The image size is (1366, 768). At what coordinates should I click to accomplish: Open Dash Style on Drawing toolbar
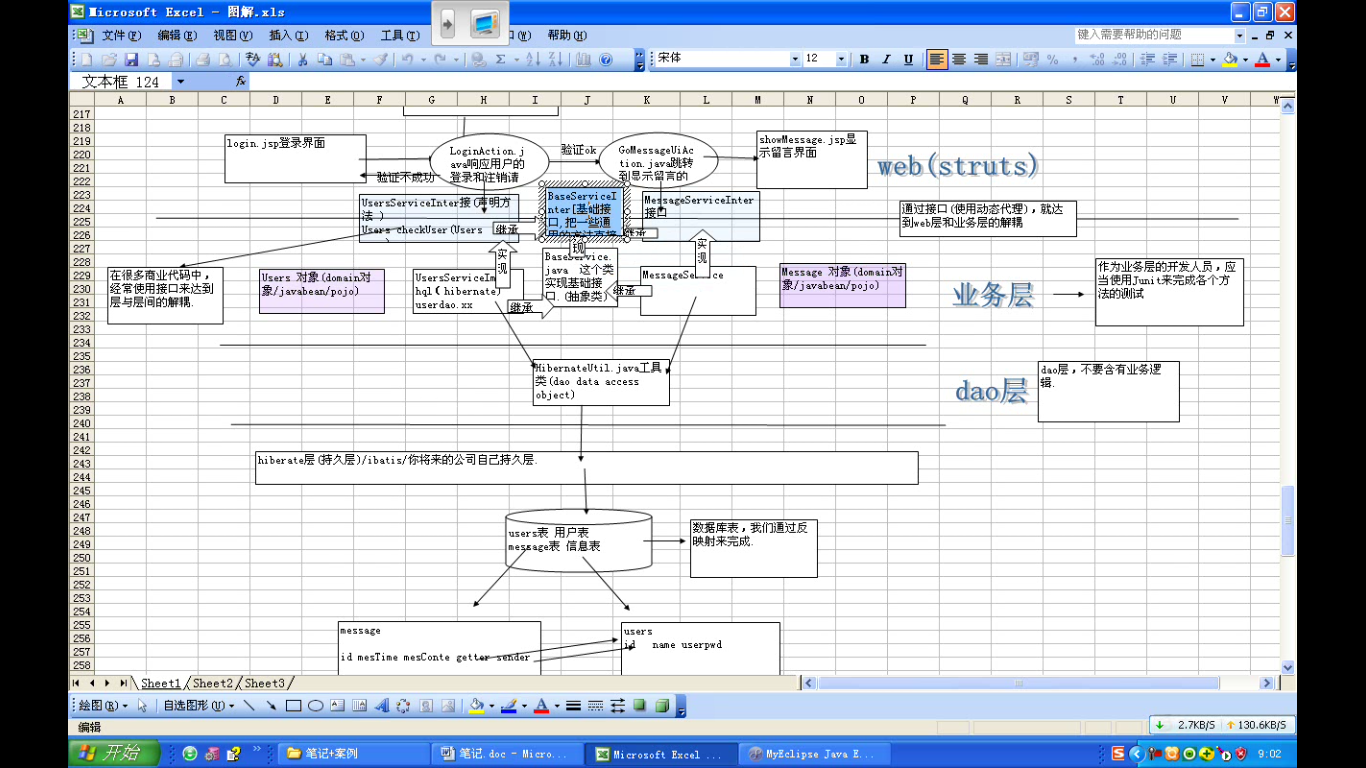point(595,706)
